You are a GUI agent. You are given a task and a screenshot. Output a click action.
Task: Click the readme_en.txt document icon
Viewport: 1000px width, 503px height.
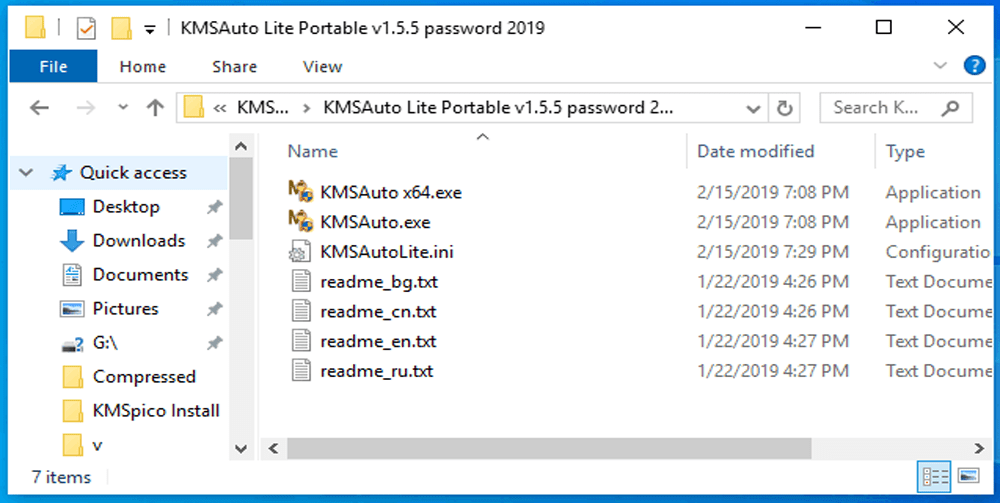coord(301,341)
